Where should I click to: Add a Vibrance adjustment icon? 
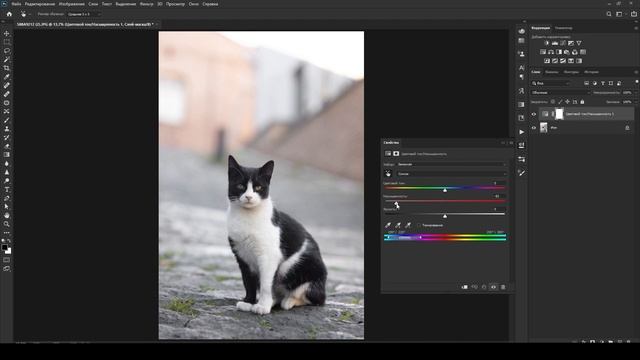pos(579,43)
